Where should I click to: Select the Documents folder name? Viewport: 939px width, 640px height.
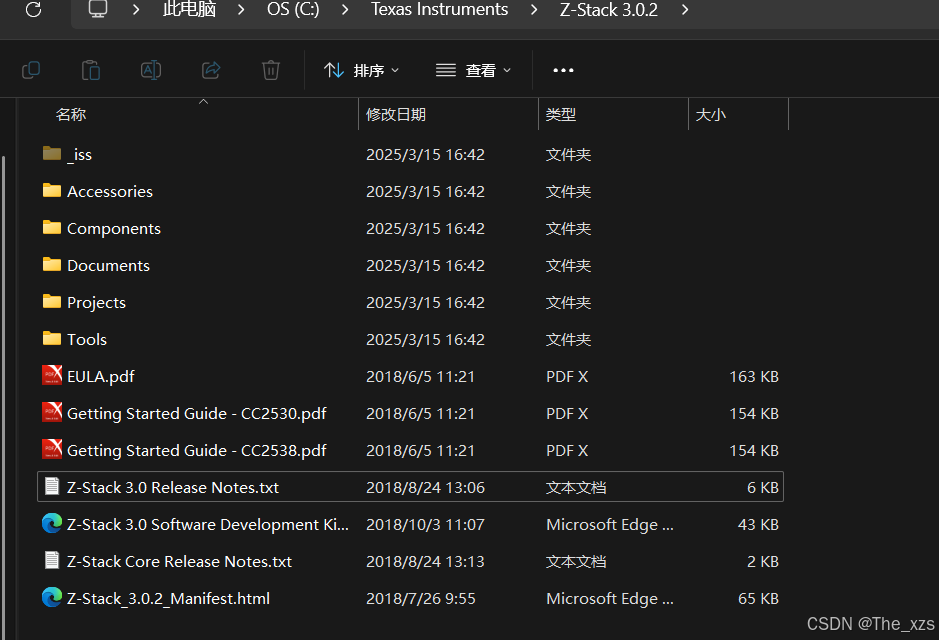(x=108, y=266)
